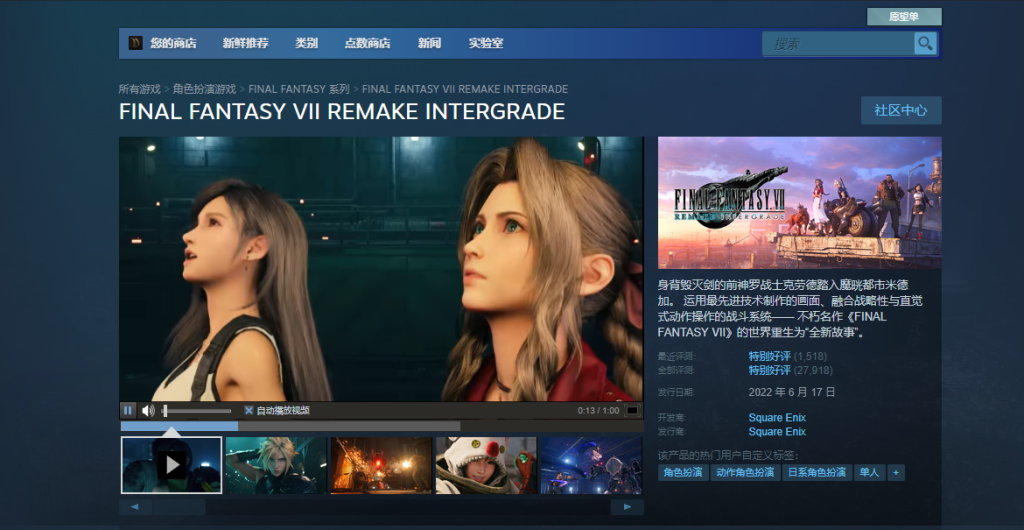Click the magnifier search button
This screenshot has width=1024, height=530.
(925, 44)
